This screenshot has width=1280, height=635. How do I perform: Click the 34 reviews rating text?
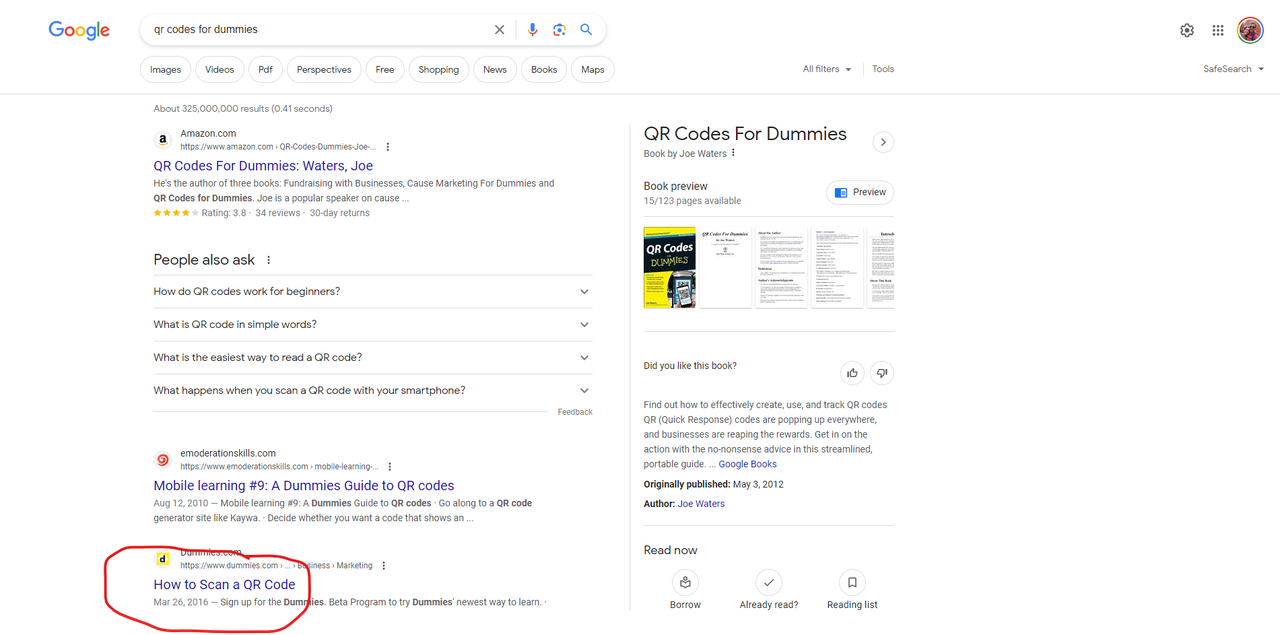[x=278, y=213]
